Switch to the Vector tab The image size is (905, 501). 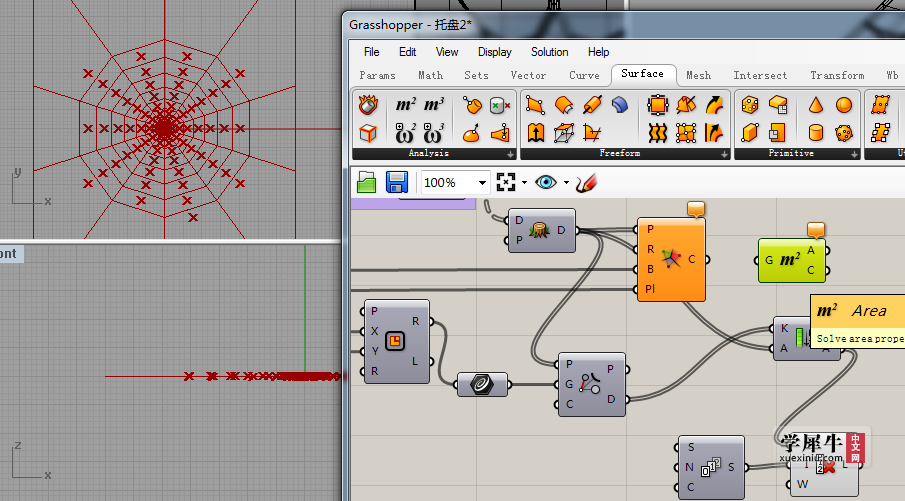[528, 75]
